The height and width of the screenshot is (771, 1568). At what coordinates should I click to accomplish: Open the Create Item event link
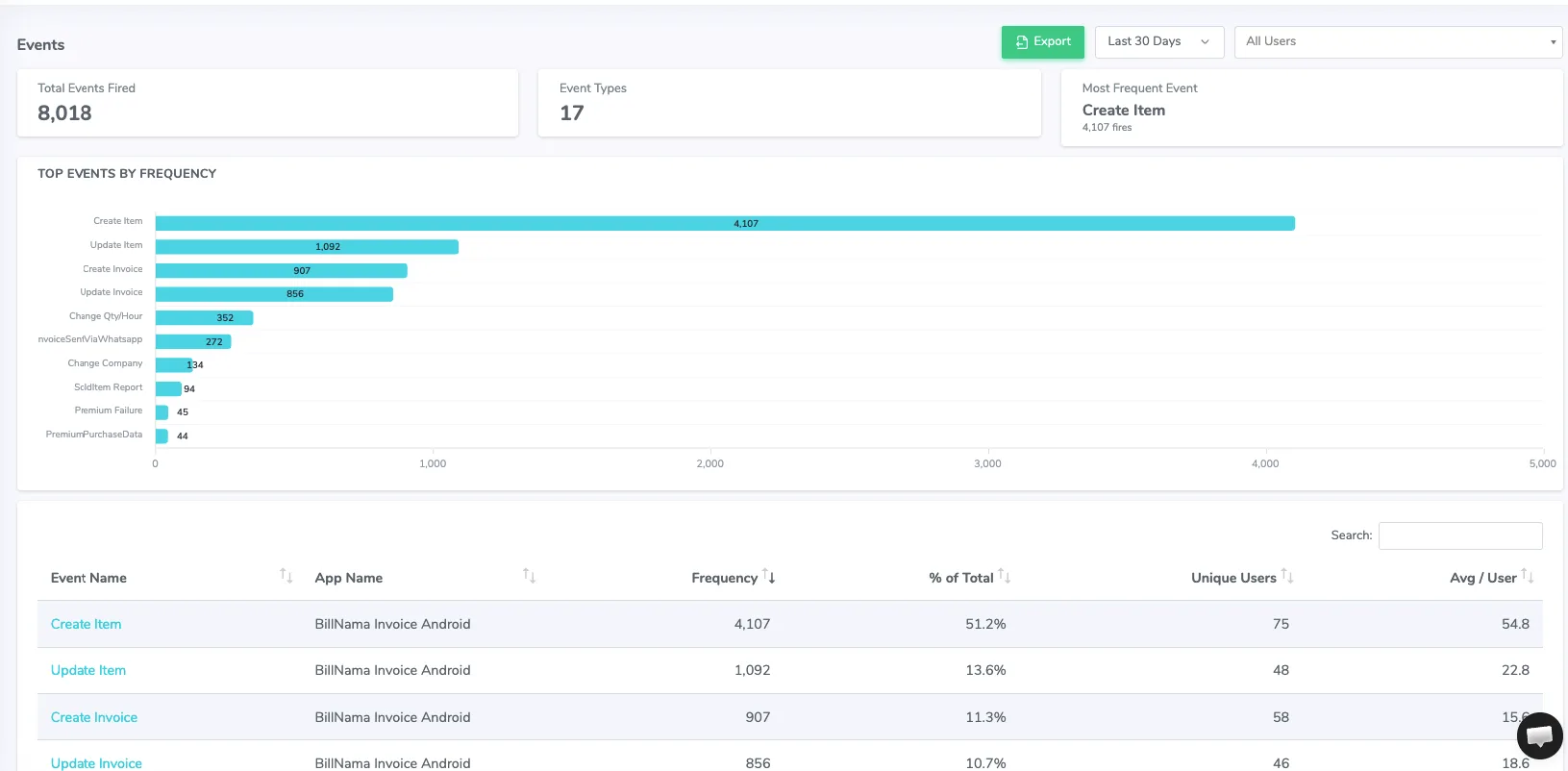pos(86,624)
